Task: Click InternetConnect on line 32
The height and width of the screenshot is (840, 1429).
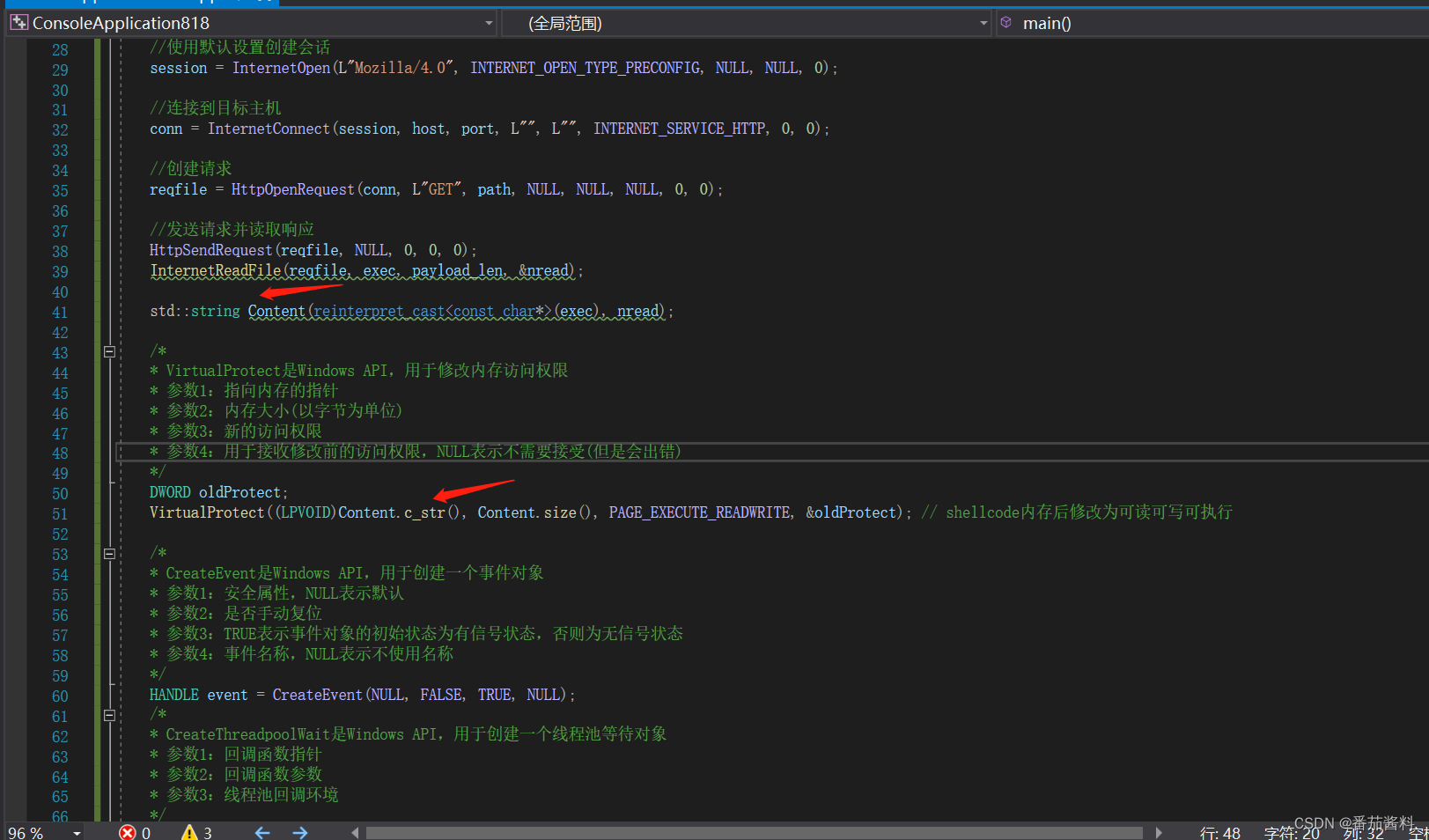Action: [x=269, y=129]
